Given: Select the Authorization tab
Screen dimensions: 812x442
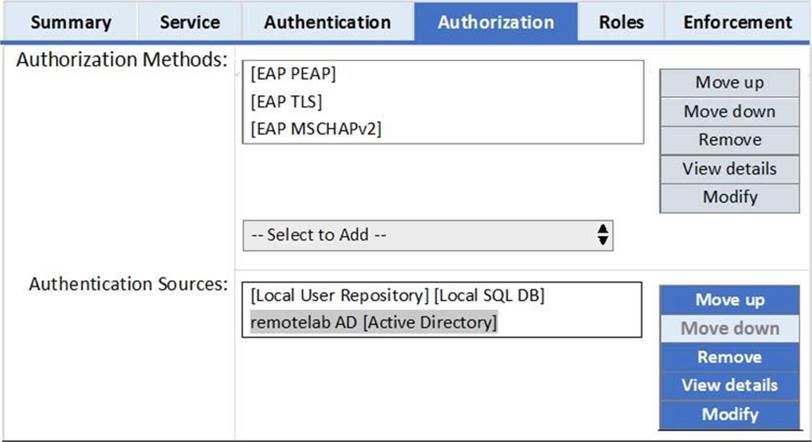Looking at the screenshot, I should (495, 22).
